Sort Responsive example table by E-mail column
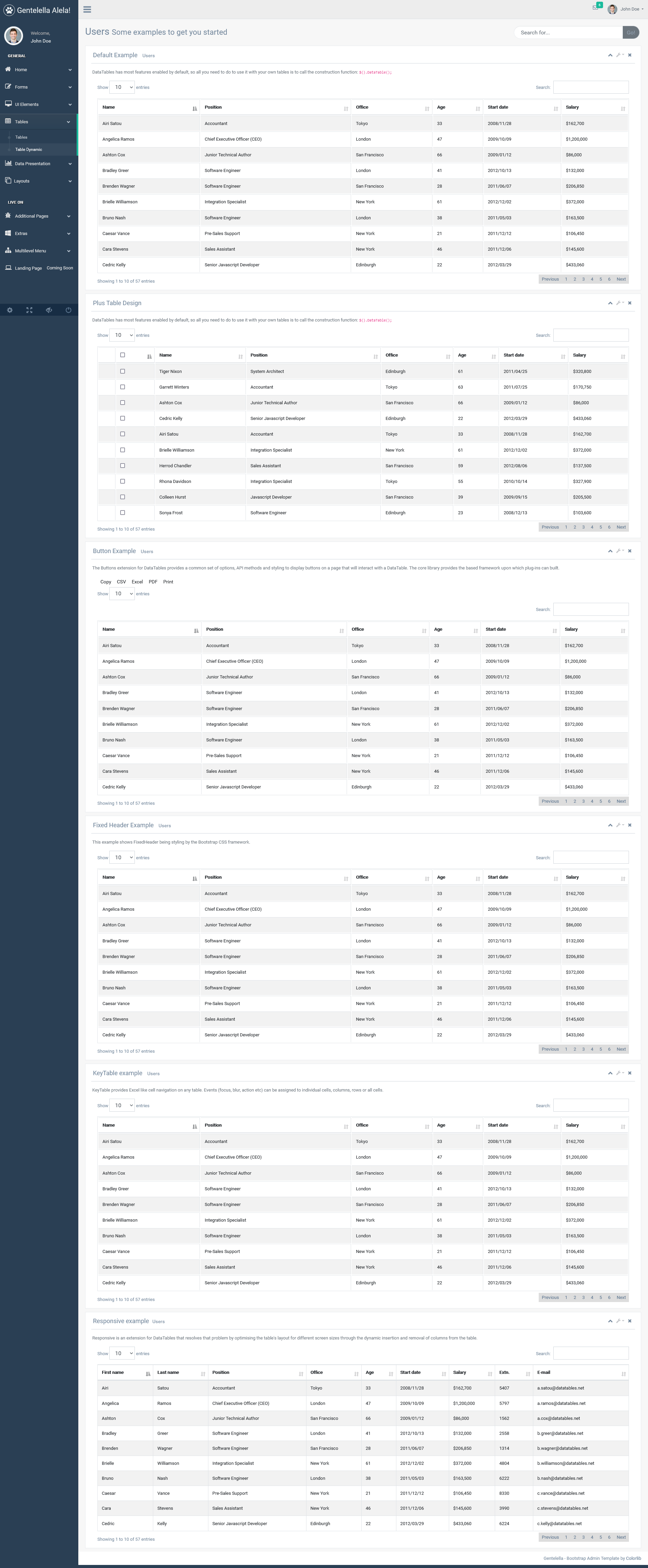 click(x=581, y=1373)
